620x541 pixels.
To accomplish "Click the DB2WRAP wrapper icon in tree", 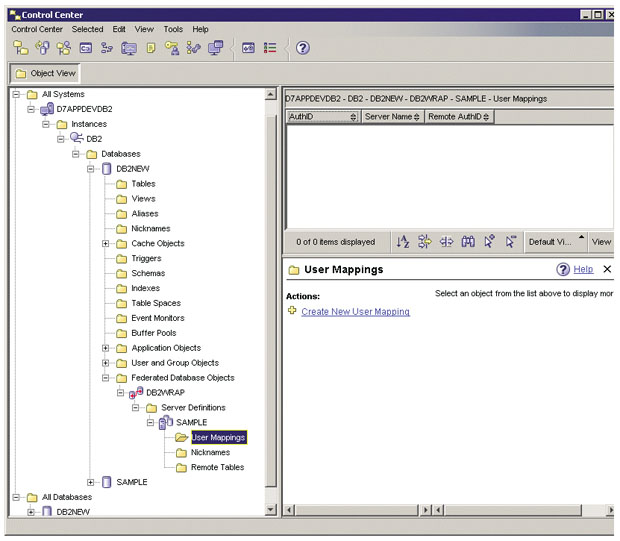I will point(136,393).
